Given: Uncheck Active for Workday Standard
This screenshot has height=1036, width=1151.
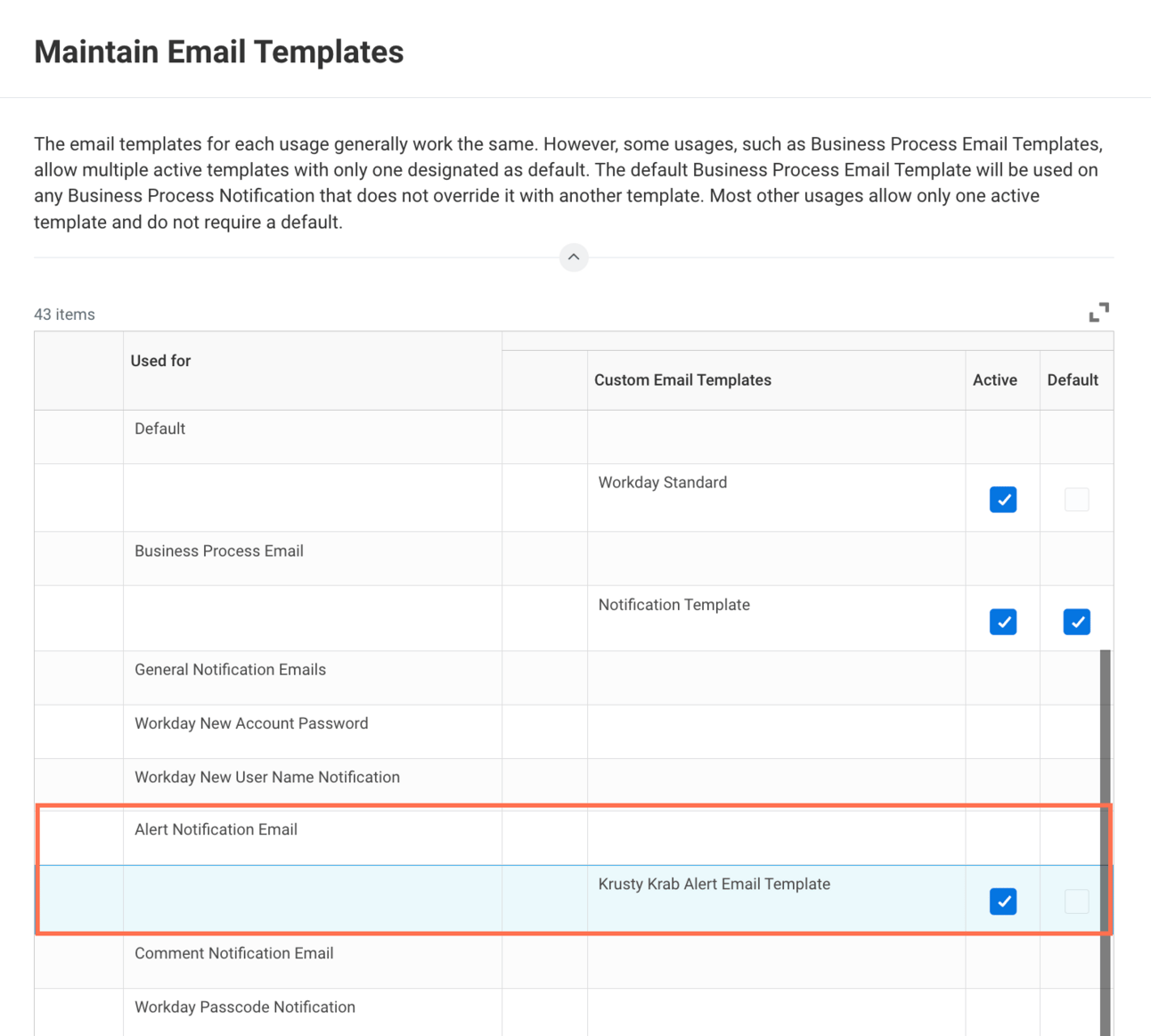Looking at the screenshot, I should 1002,500.
